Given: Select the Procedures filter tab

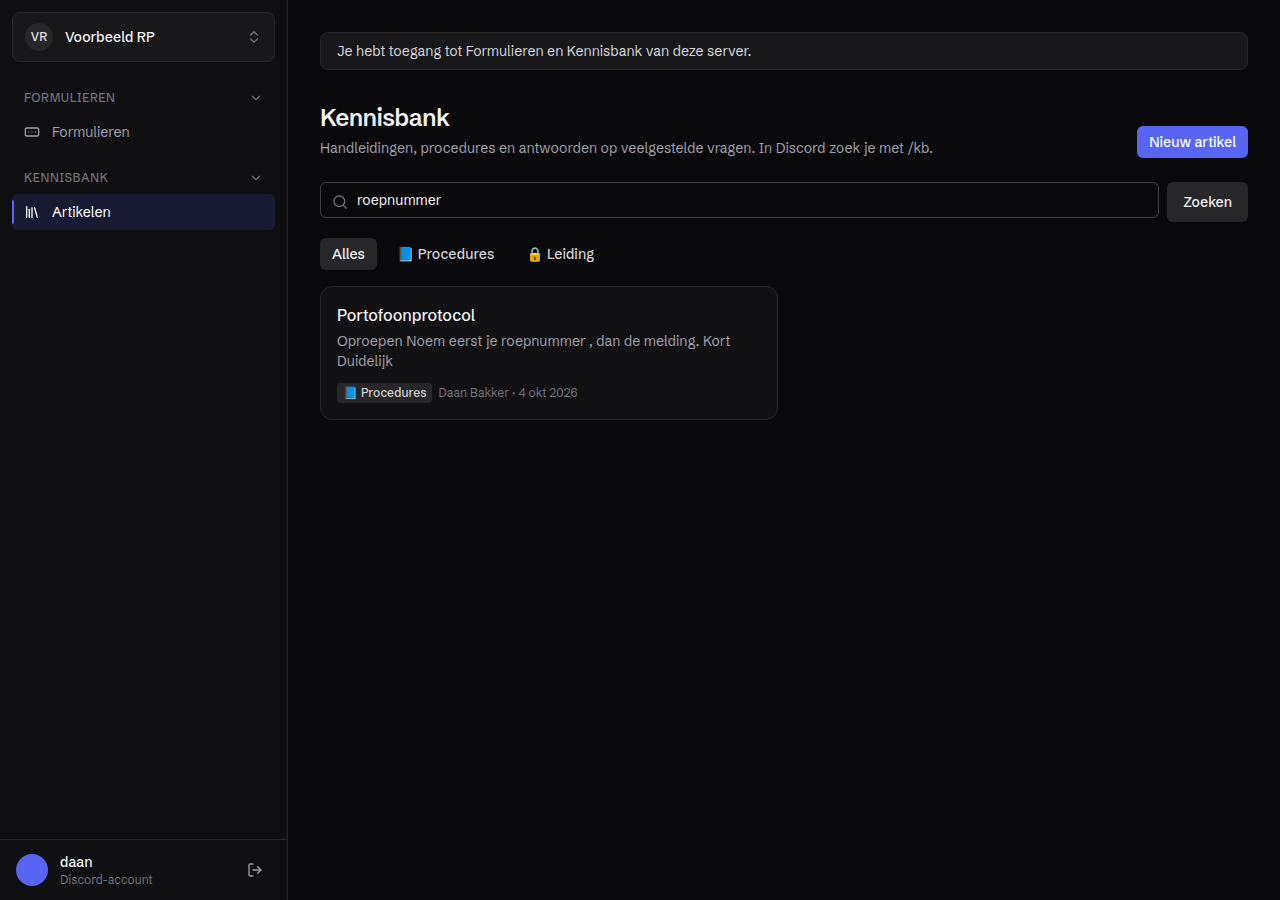Looking at the screenshot, I should coord(446,254).
